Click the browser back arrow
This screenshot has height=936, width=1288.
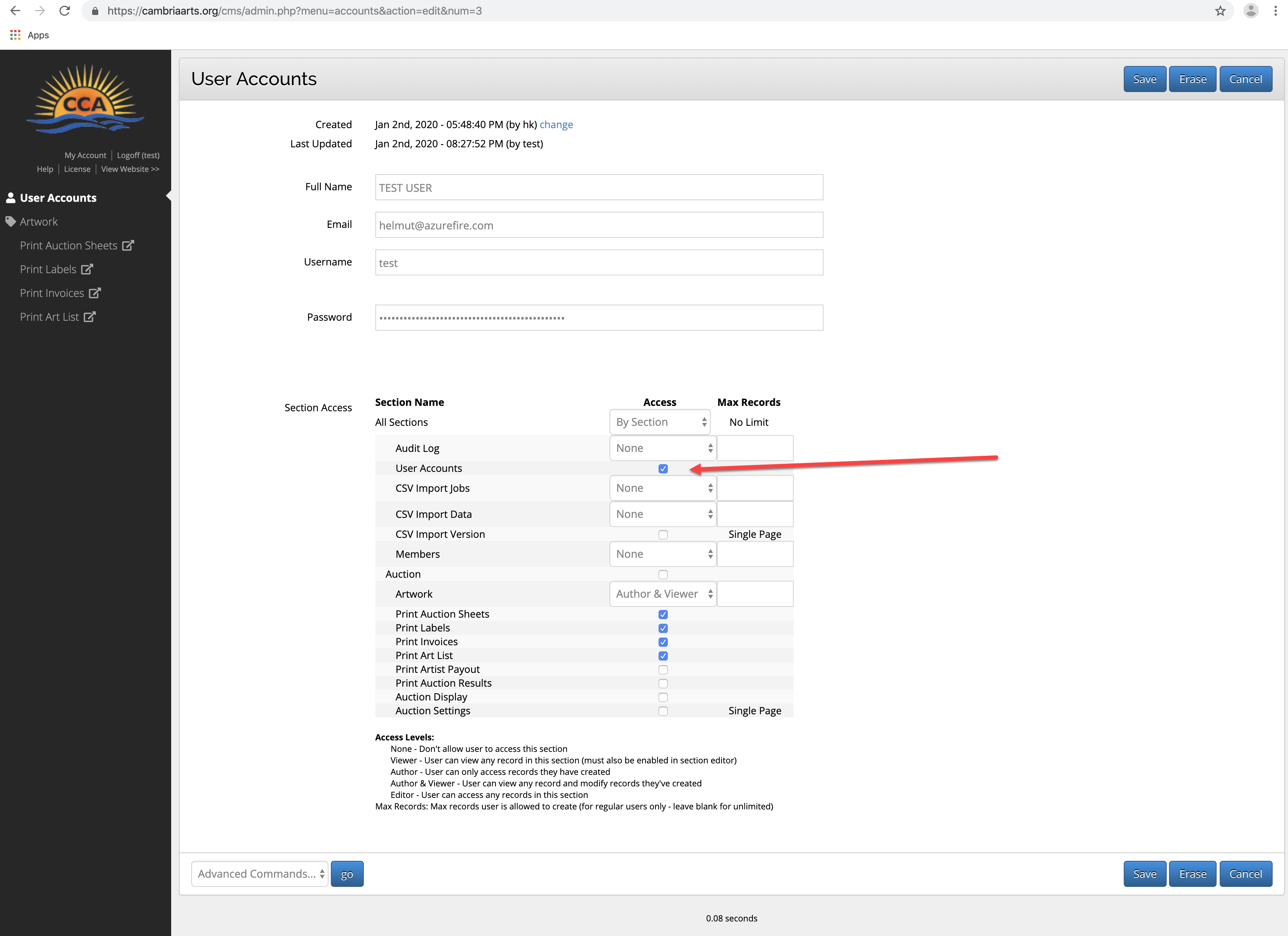tap(15, 11)
